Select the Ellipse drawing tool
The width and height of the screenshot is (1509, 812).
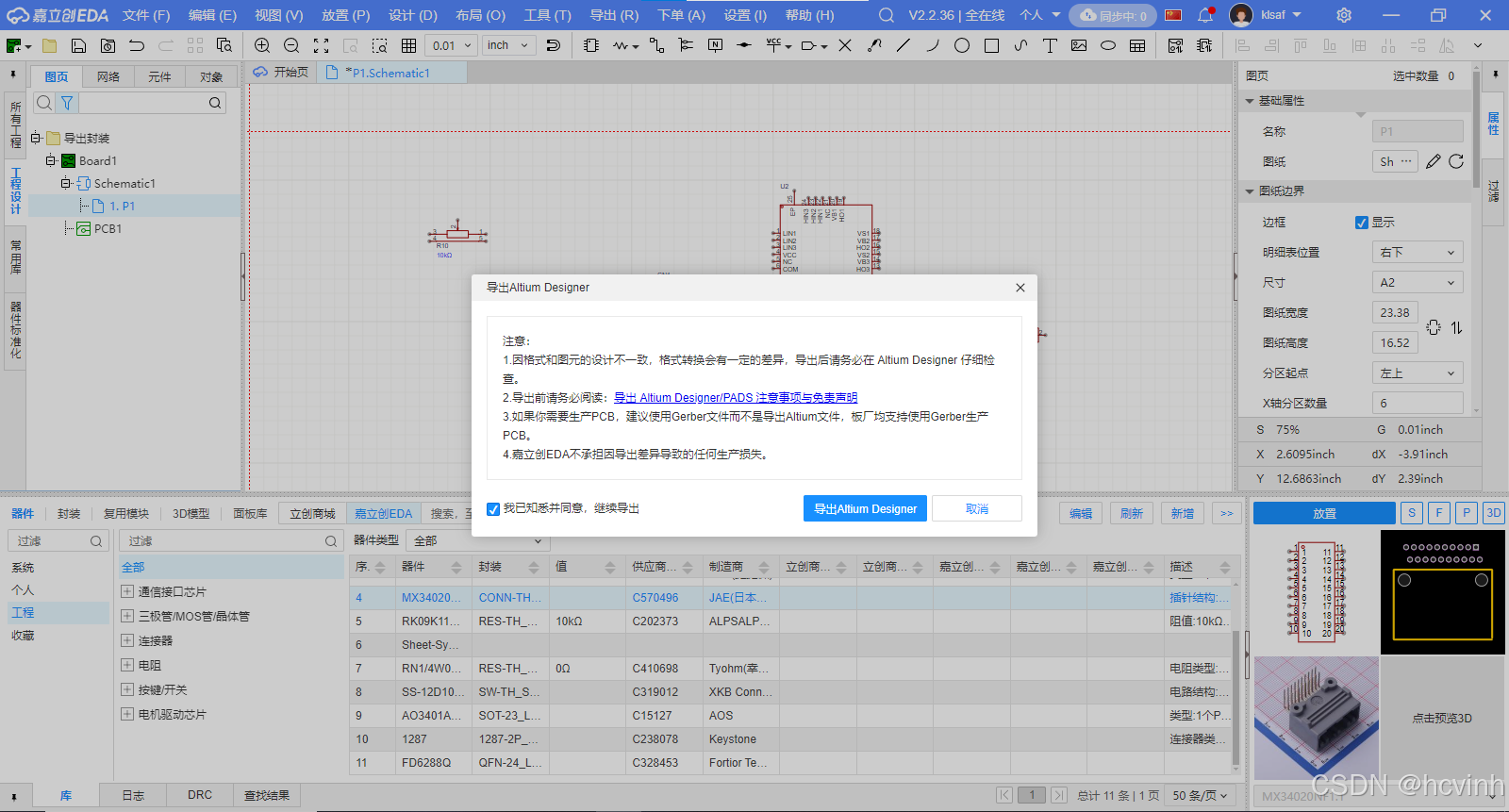pos(1108,45)
